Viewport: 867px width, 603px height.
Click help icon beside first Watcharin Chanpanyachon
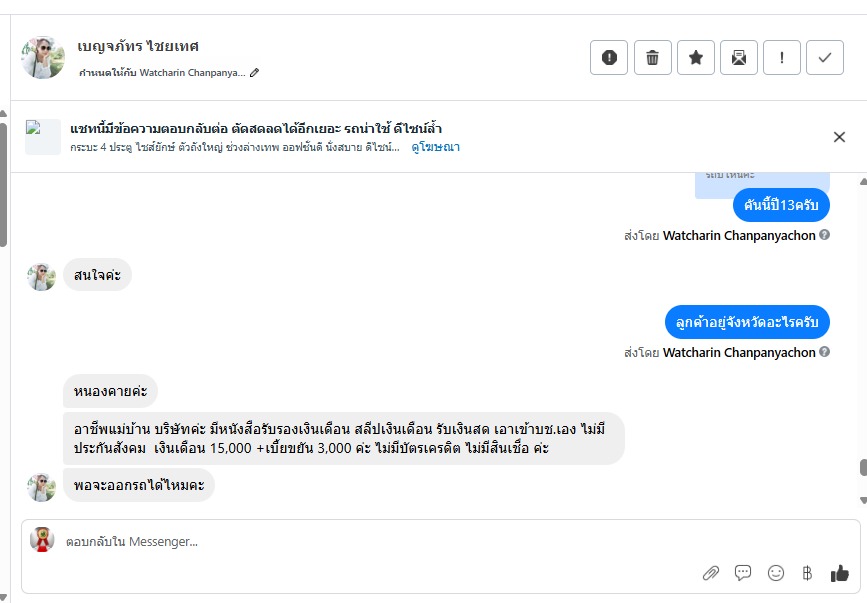click(825, 236)
